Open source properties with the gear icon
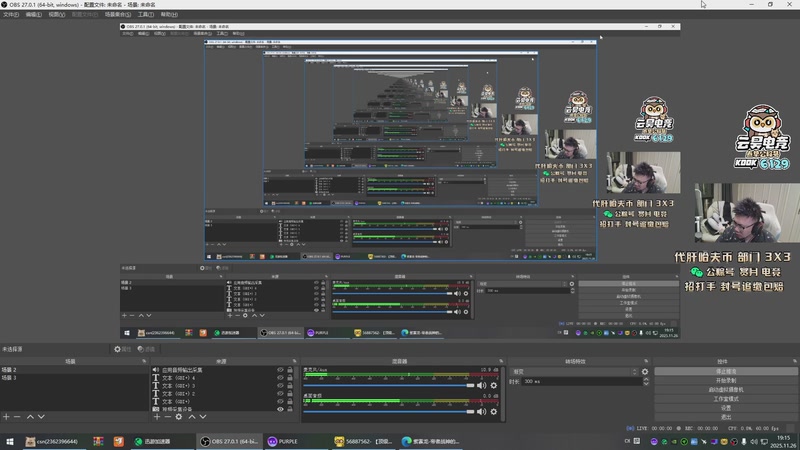This screenshot has width=800, height=450. click(x=179, y=417)
